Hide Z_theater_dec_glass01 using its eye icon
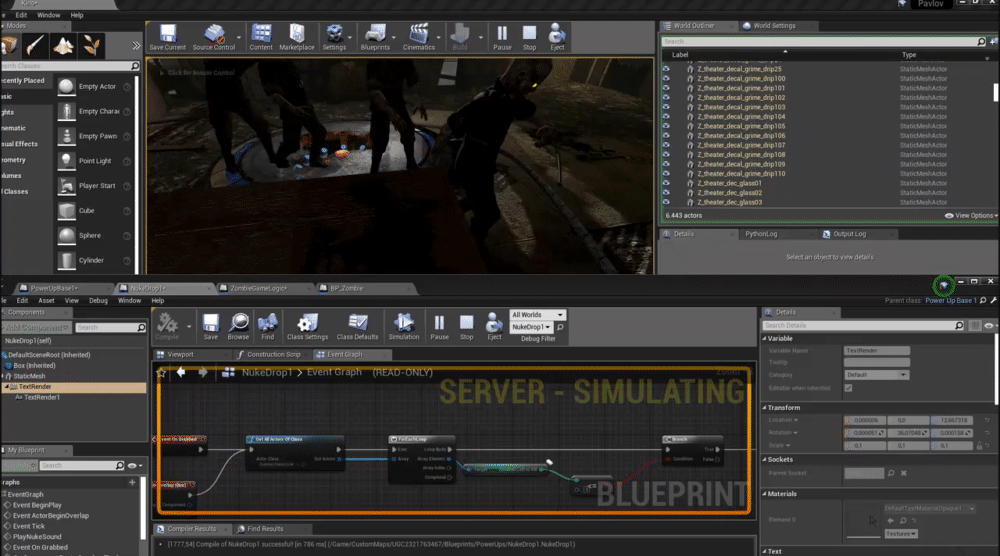Viewport: 1000px width, 556px height. (x=667, y=183)
